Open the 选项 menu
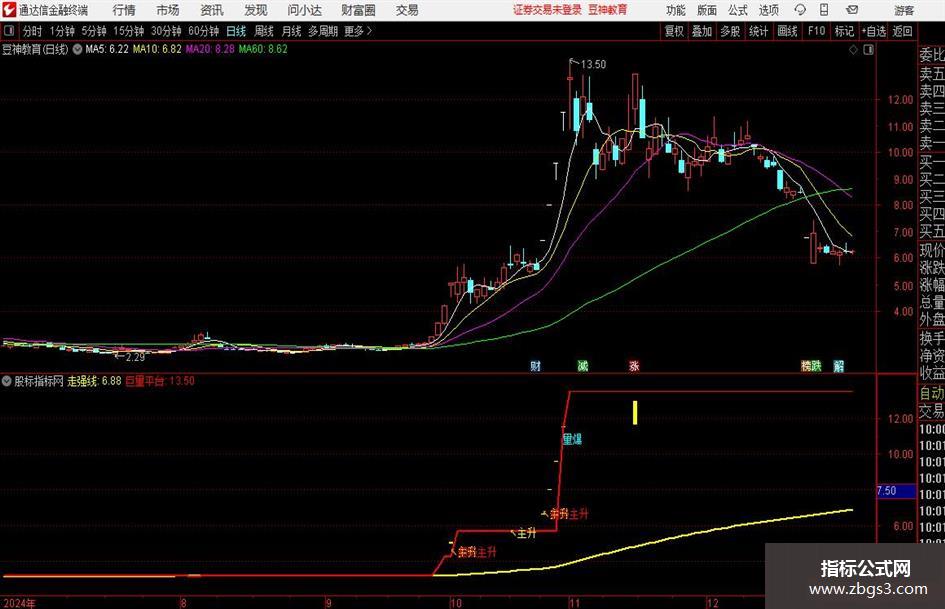This screenshot has width=945, height=609. coord(768,10)
